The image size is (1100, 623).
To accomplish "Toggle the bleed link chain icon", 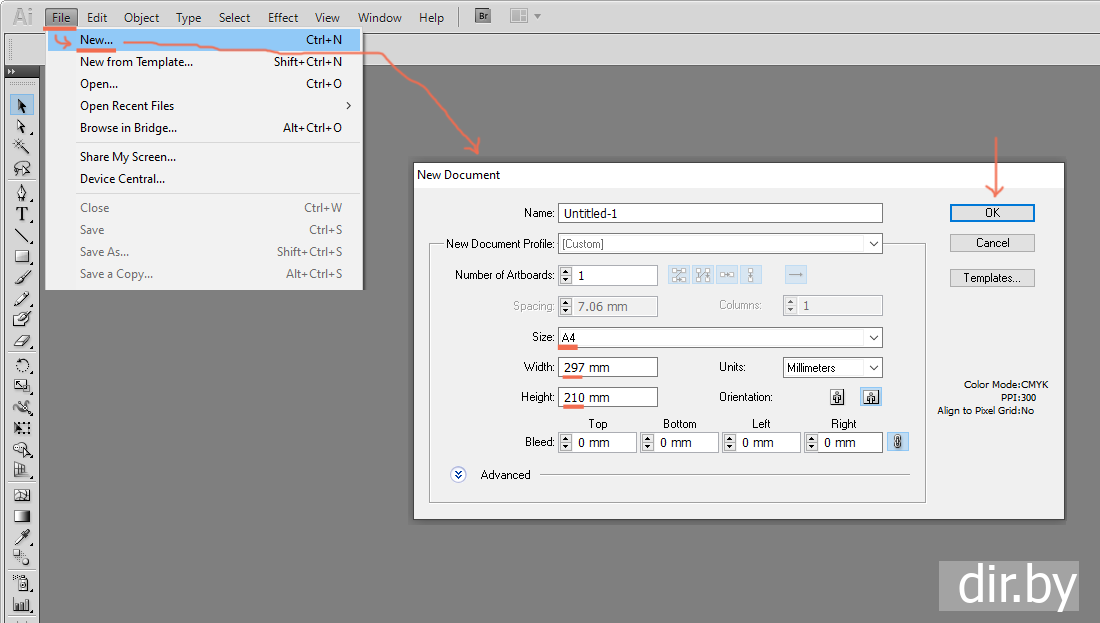I will (898, 442).
